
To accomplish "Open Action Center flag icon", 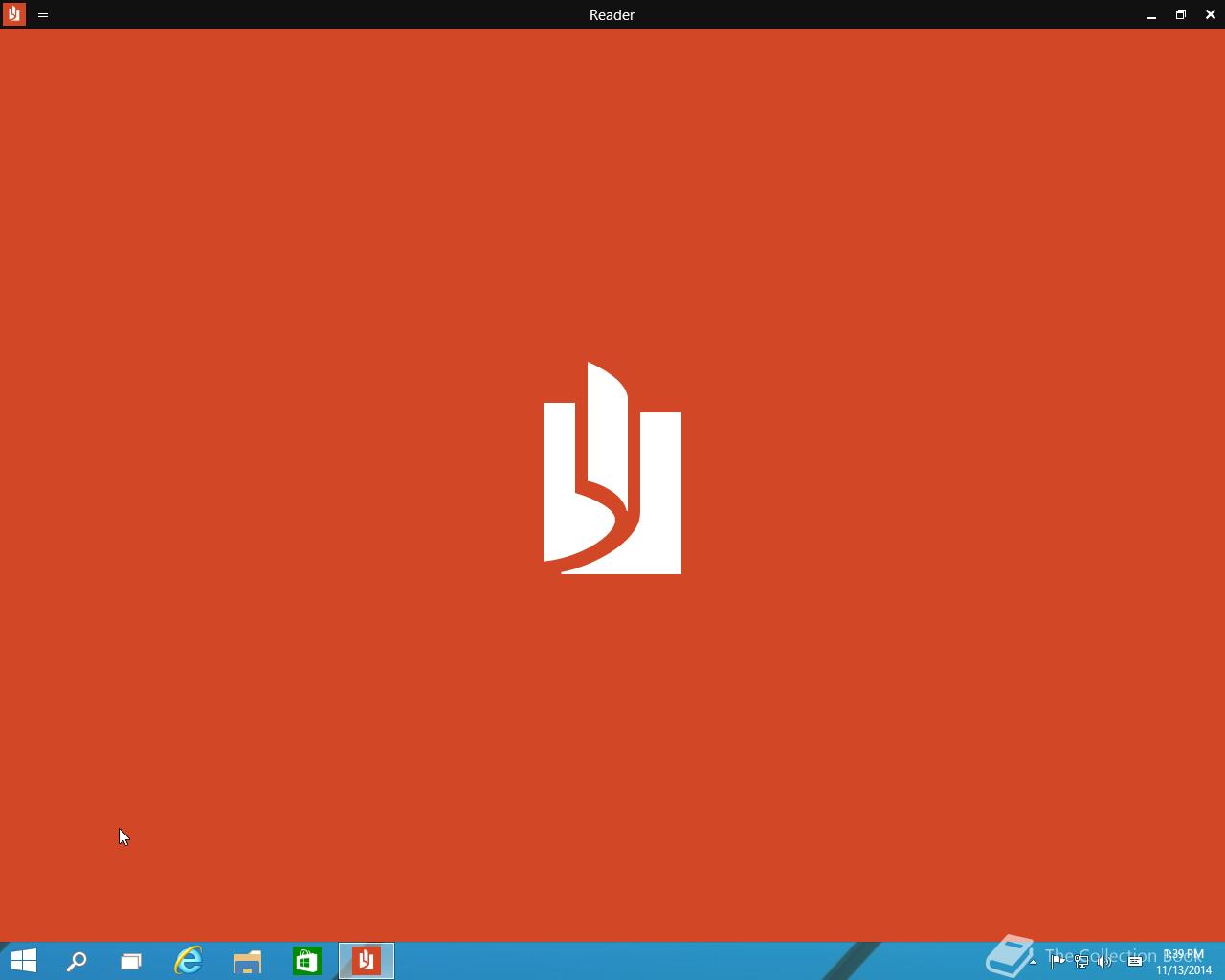I will coord(1058,962).
